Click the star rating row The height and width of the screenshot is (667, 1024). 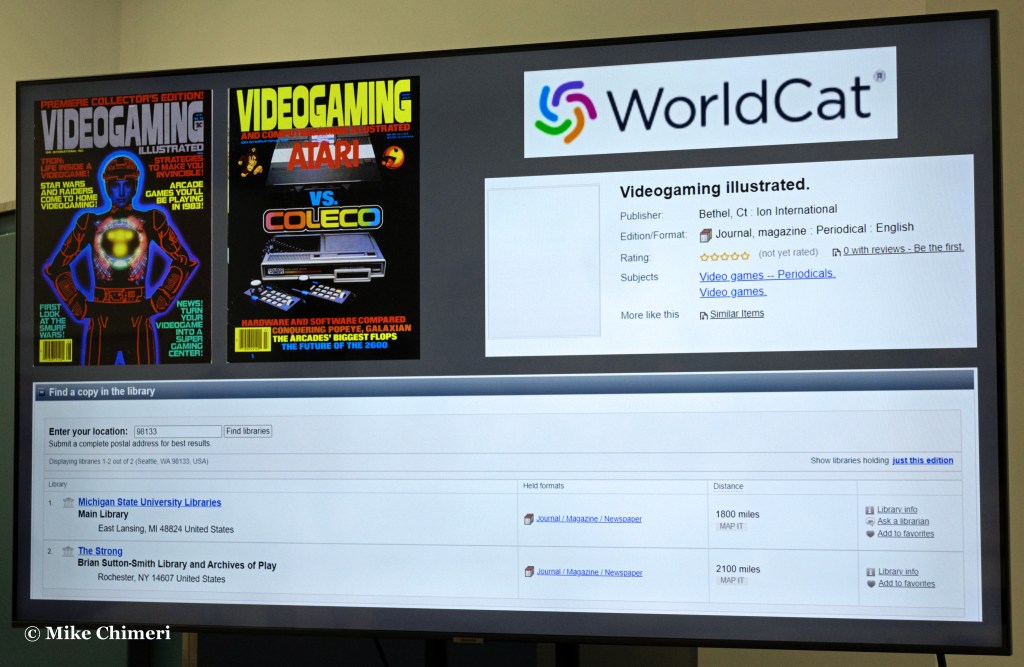tap(724, 256)
